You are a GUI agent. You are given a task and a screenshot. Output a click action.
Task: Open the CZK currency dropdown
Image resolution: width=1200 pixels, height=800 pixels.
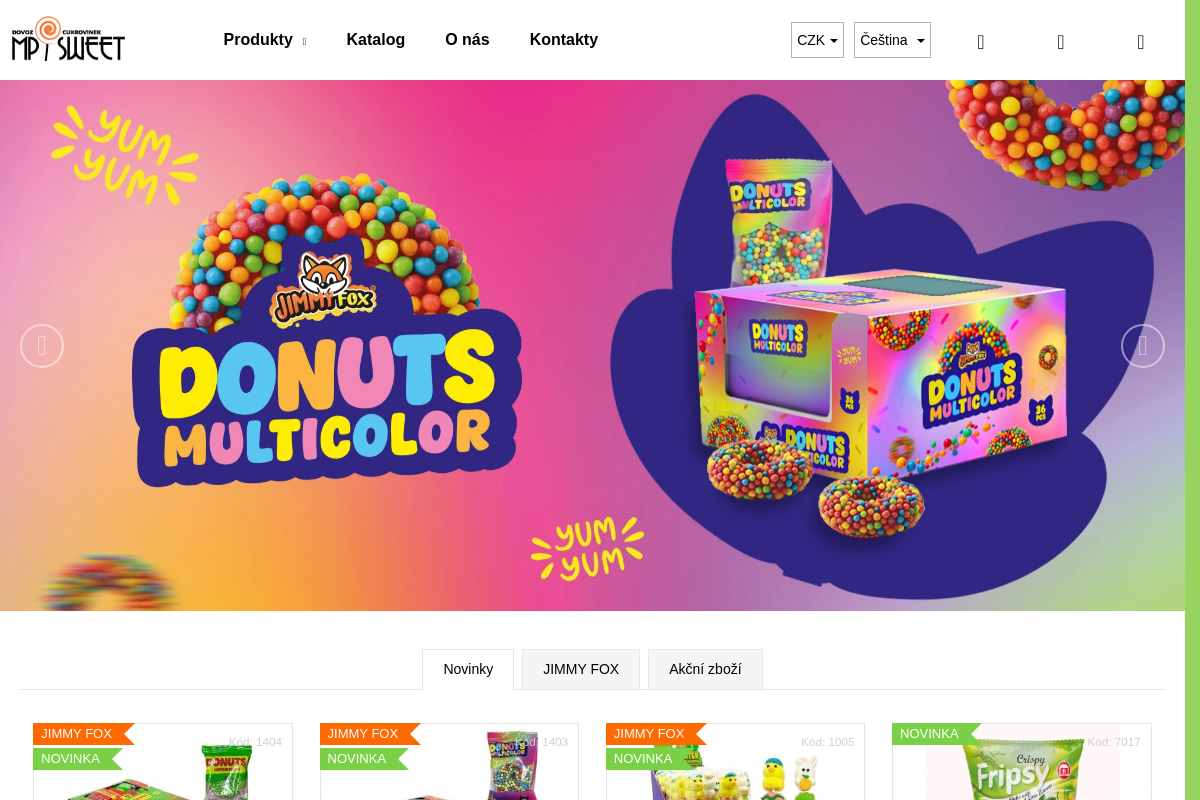point(817,40)
